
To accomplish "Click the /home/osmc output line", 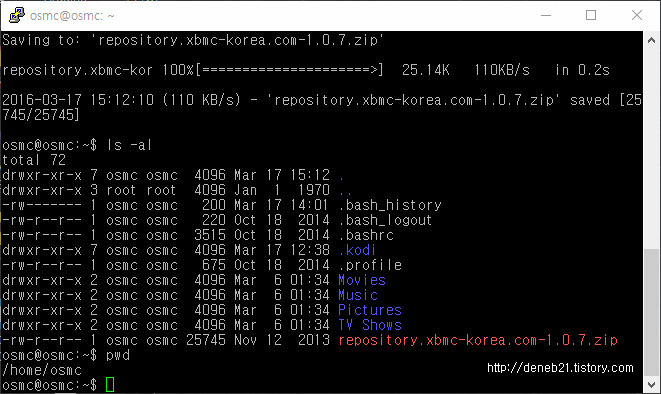I will click(42, 370).
